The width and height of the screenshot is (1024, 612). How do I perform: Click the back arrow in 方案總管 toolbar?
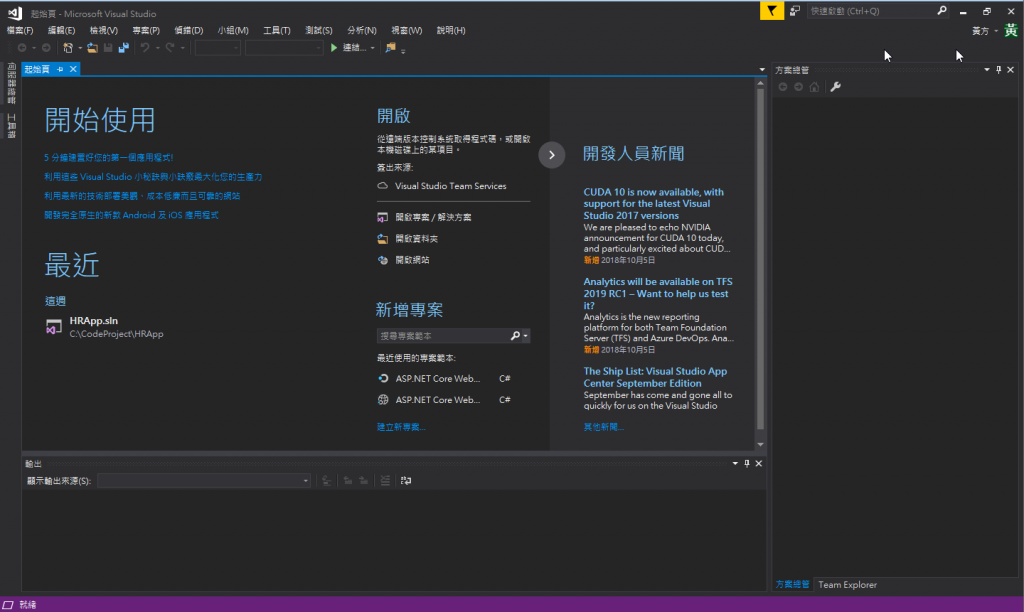click(x=783, y=87)
